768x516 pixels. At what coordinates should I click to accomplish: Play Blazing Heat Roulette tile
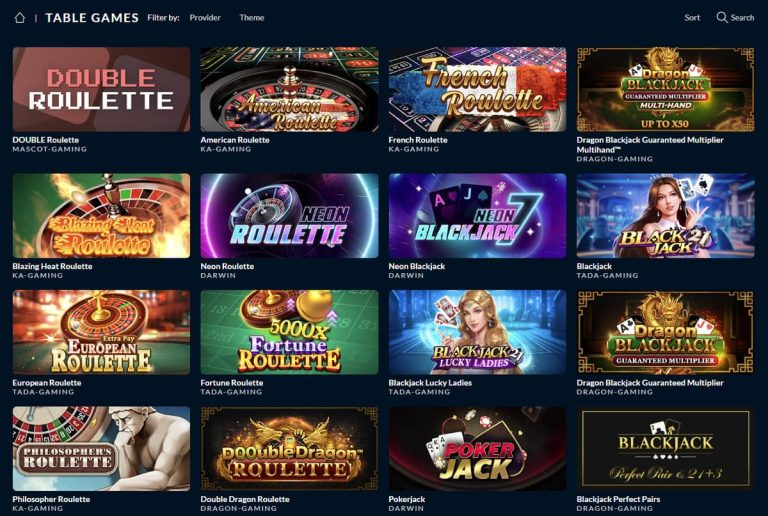pyautogui.click(x=101, y=215)
